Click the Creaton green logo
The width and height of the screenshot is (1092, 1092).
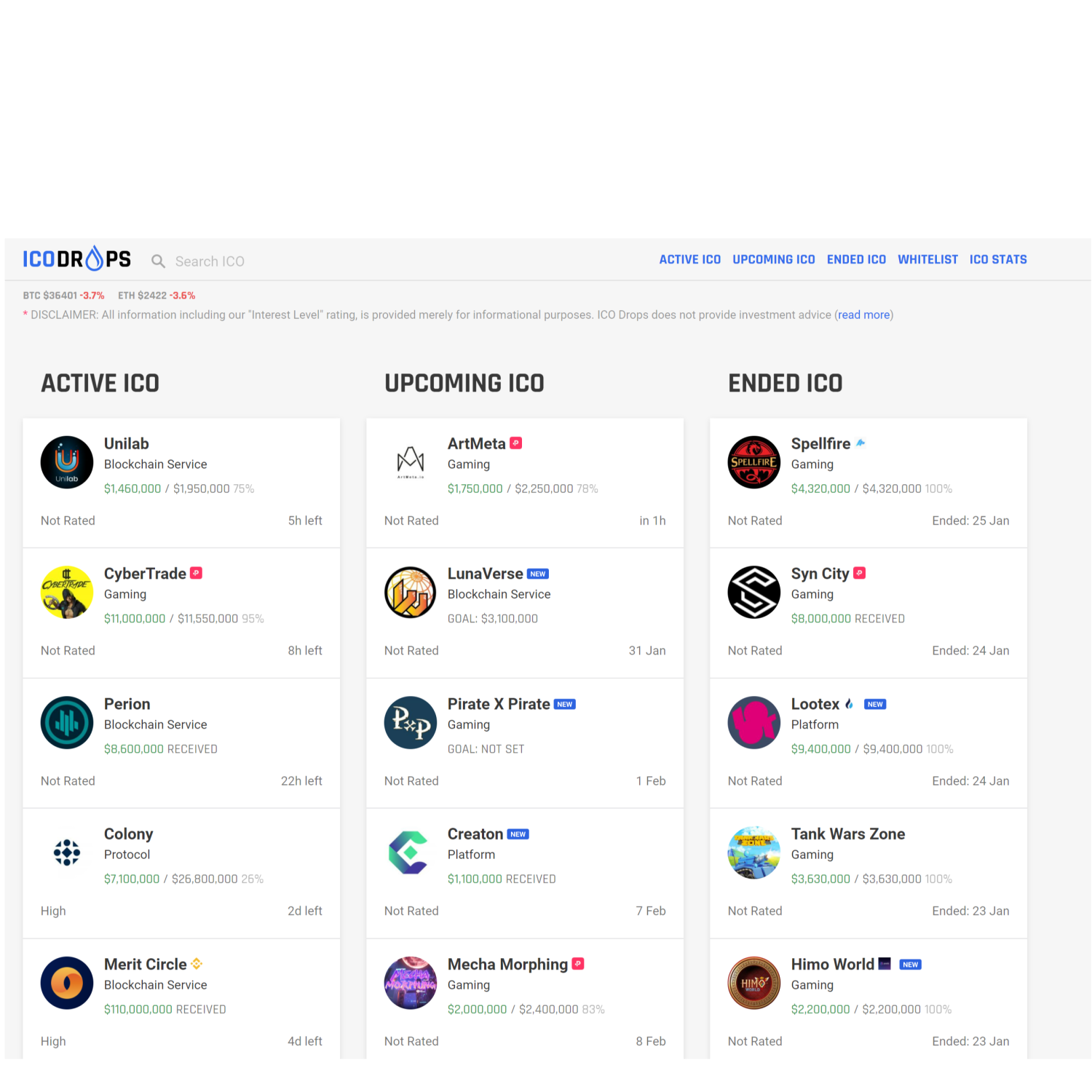point(411,852)
